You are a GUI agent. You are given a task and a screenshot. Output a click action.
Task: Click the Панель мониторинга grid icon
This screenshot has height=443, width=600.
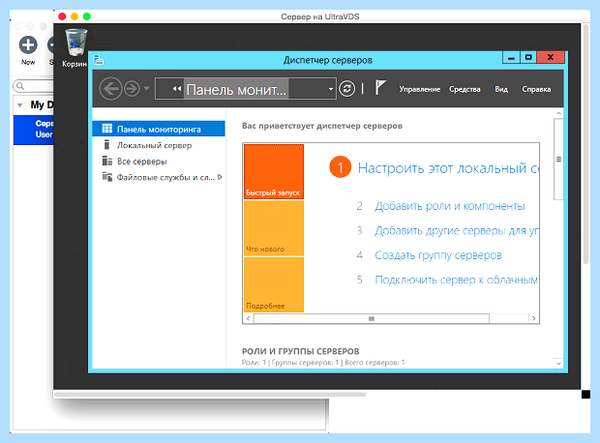[x=107, y=129]
